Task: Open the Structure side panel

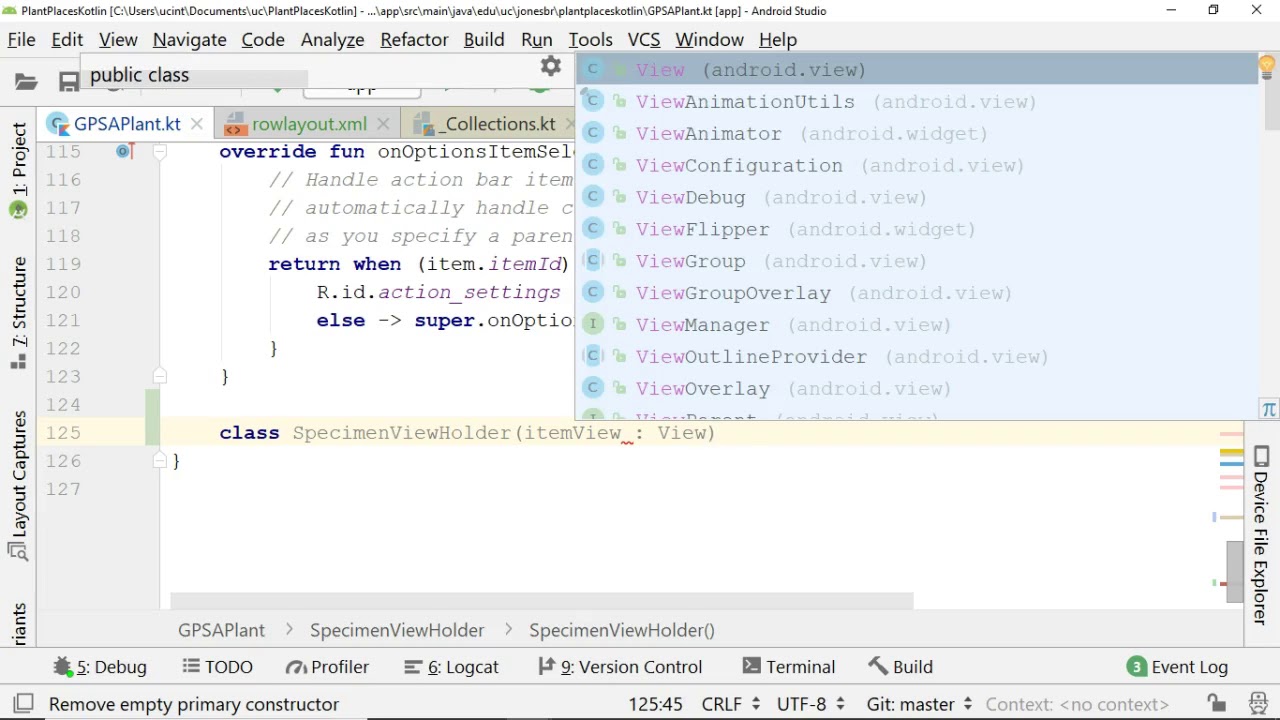Action: (x=19, y=312)
